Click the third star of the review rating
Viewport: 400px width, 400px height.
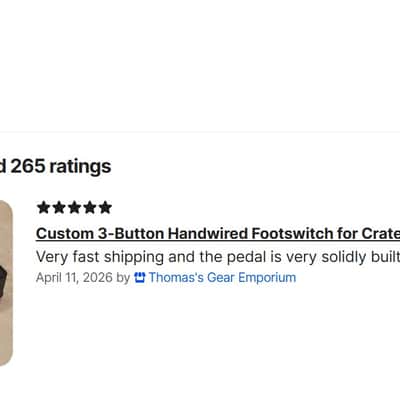74,207
